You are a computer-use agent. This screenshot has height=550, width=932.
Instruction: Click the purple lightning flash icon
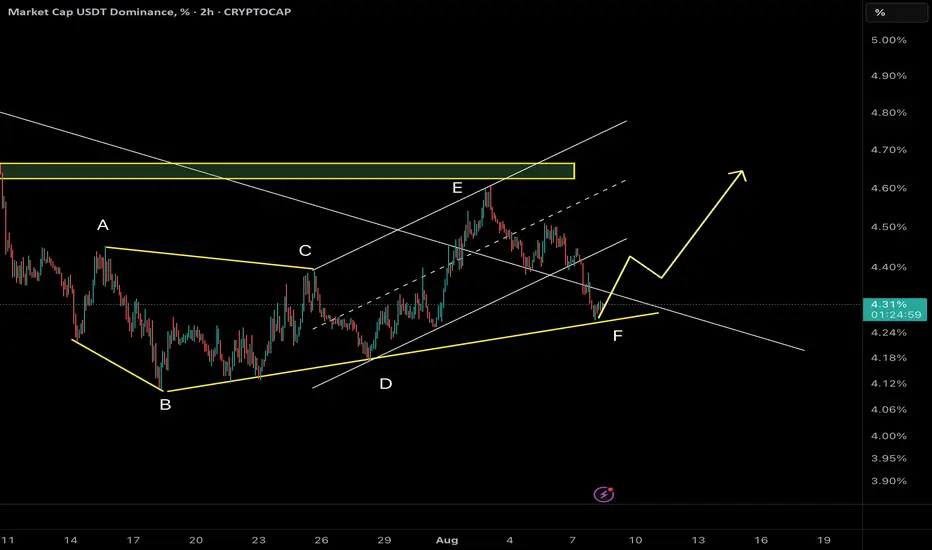pyautogui.click(x=604, y=494)
